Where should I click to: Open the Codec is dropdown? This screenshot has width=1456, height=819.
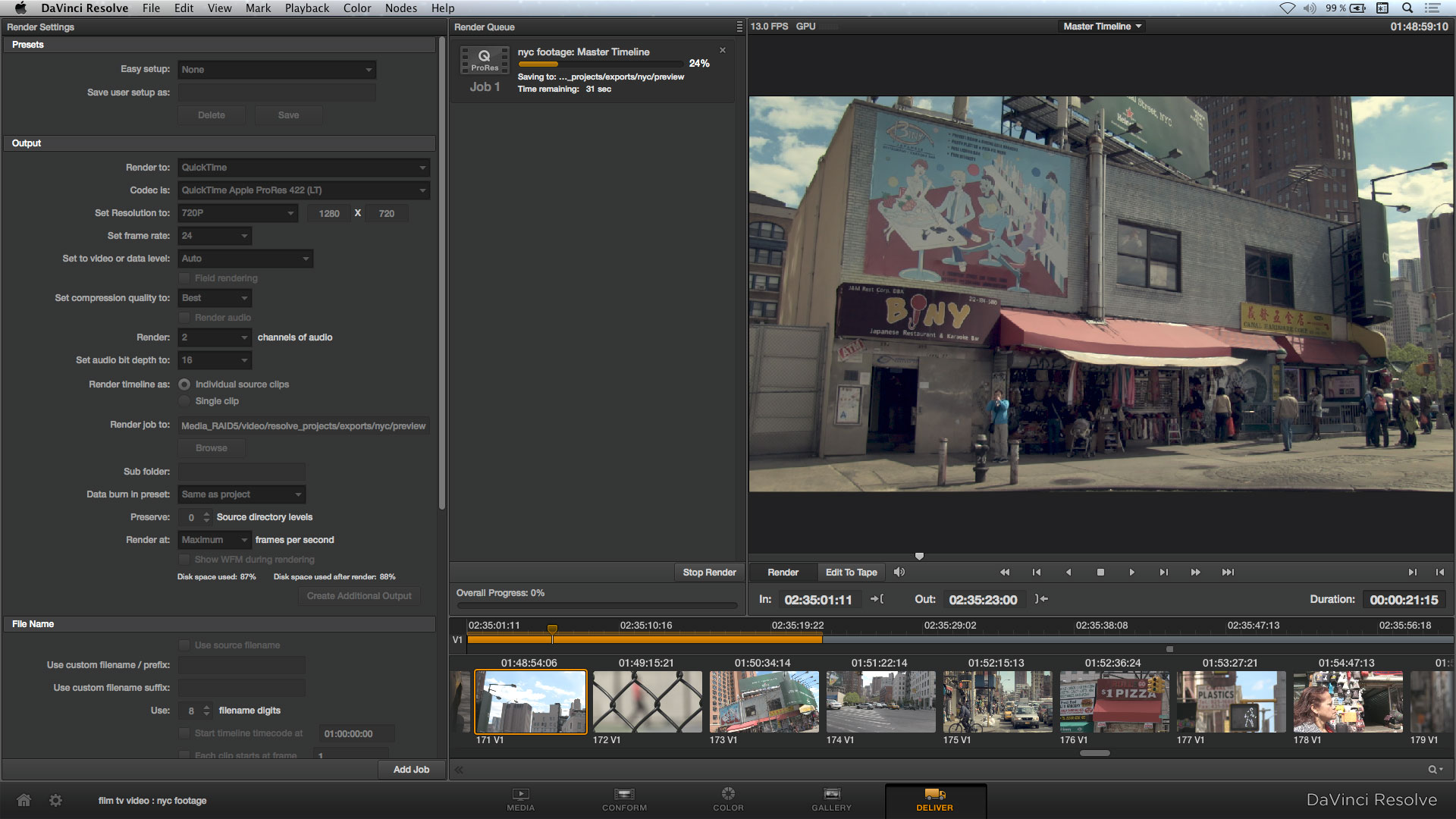click(x=303, y=190)
